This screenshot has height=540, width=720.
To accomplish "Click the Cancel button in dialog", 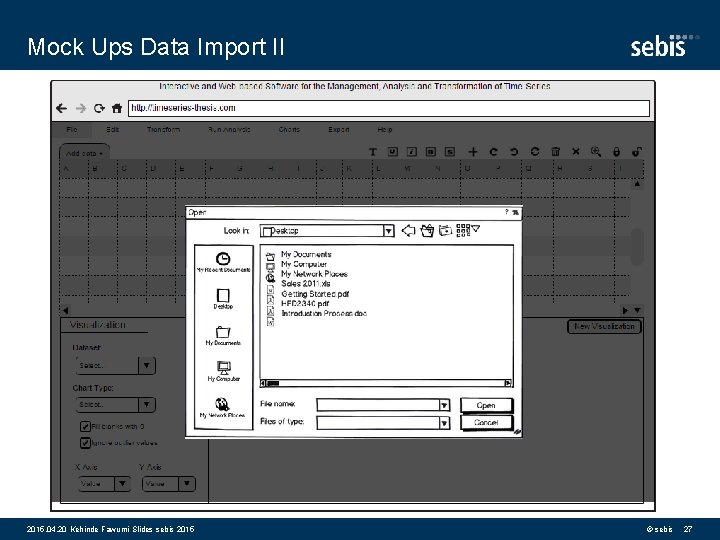I will coord(486,422).
